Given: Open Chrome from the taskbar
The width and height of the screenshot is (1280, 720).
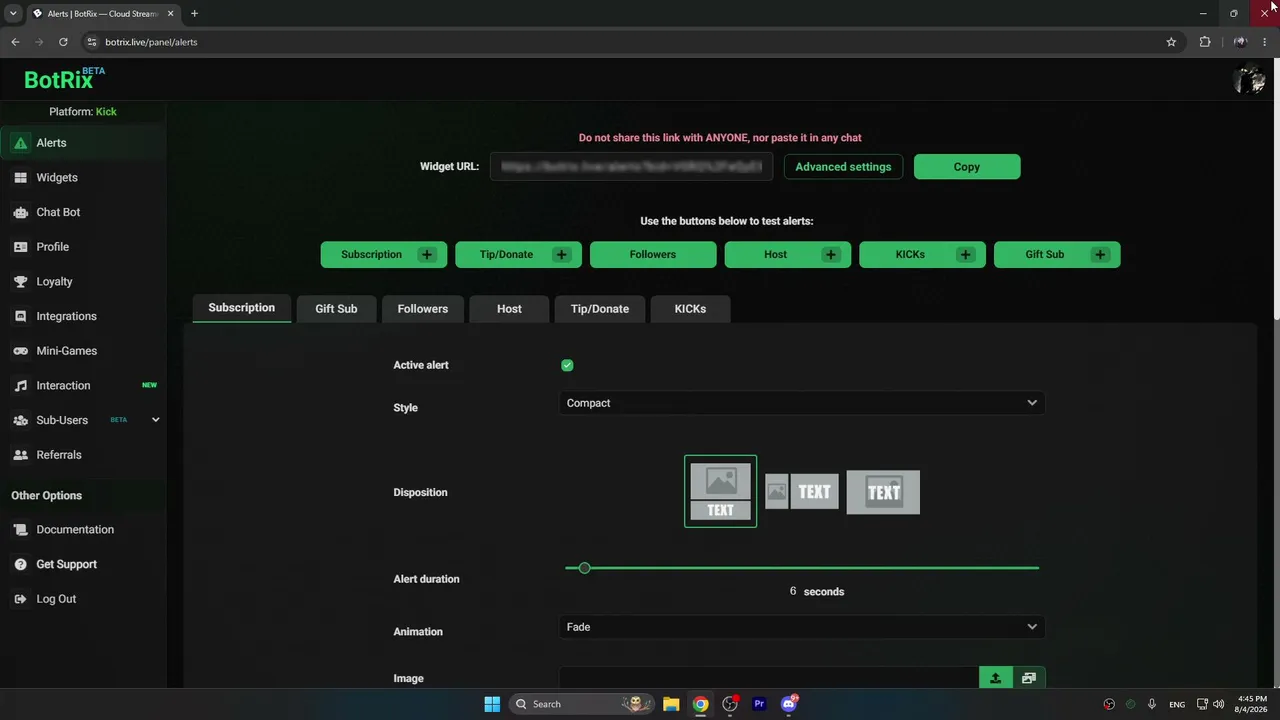Looking at the screenshot, I should click(x=701, y=704).
